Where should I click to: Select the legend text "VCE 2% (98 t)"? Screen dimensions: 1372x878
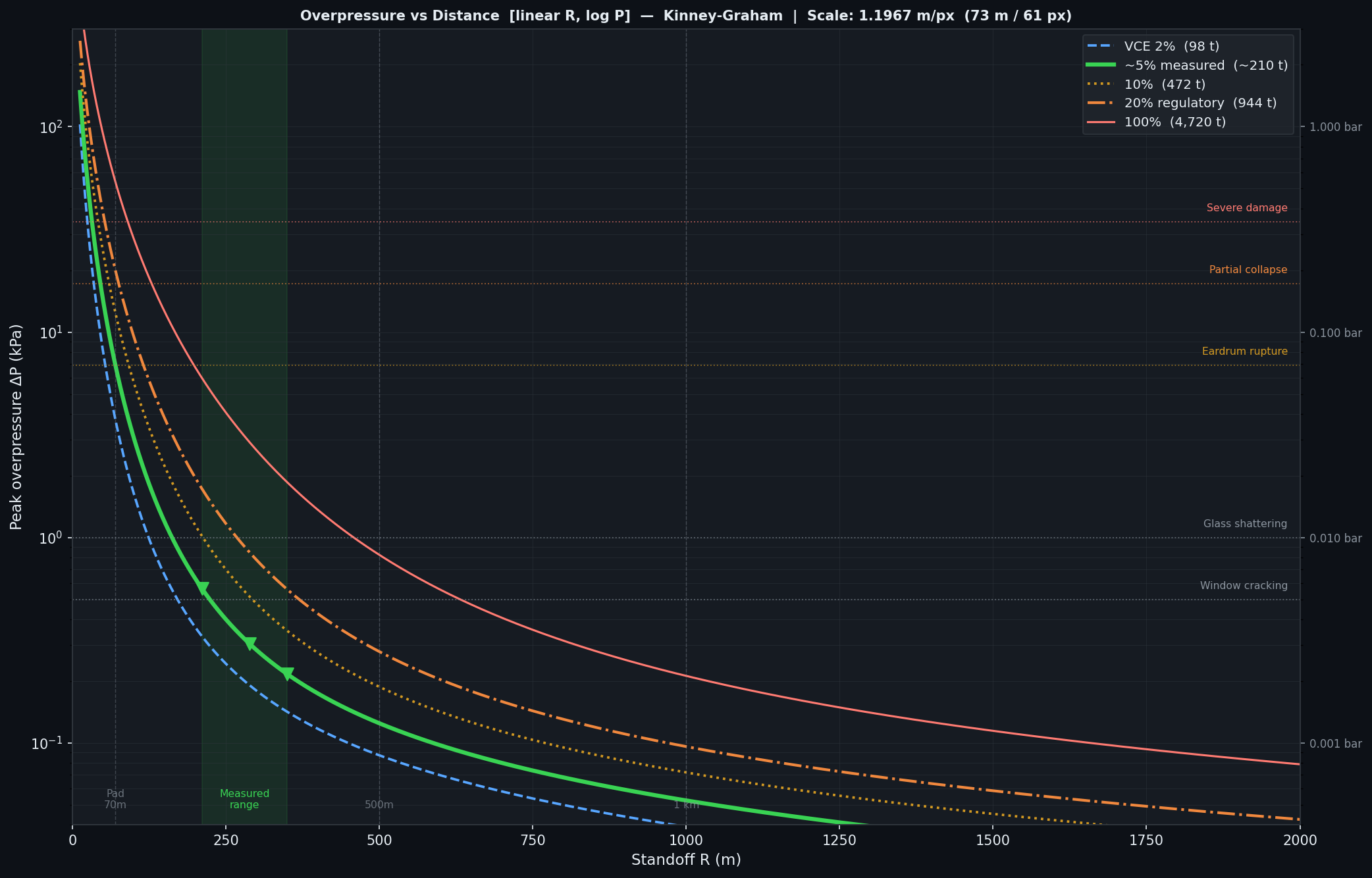[x=1172, y=46]
